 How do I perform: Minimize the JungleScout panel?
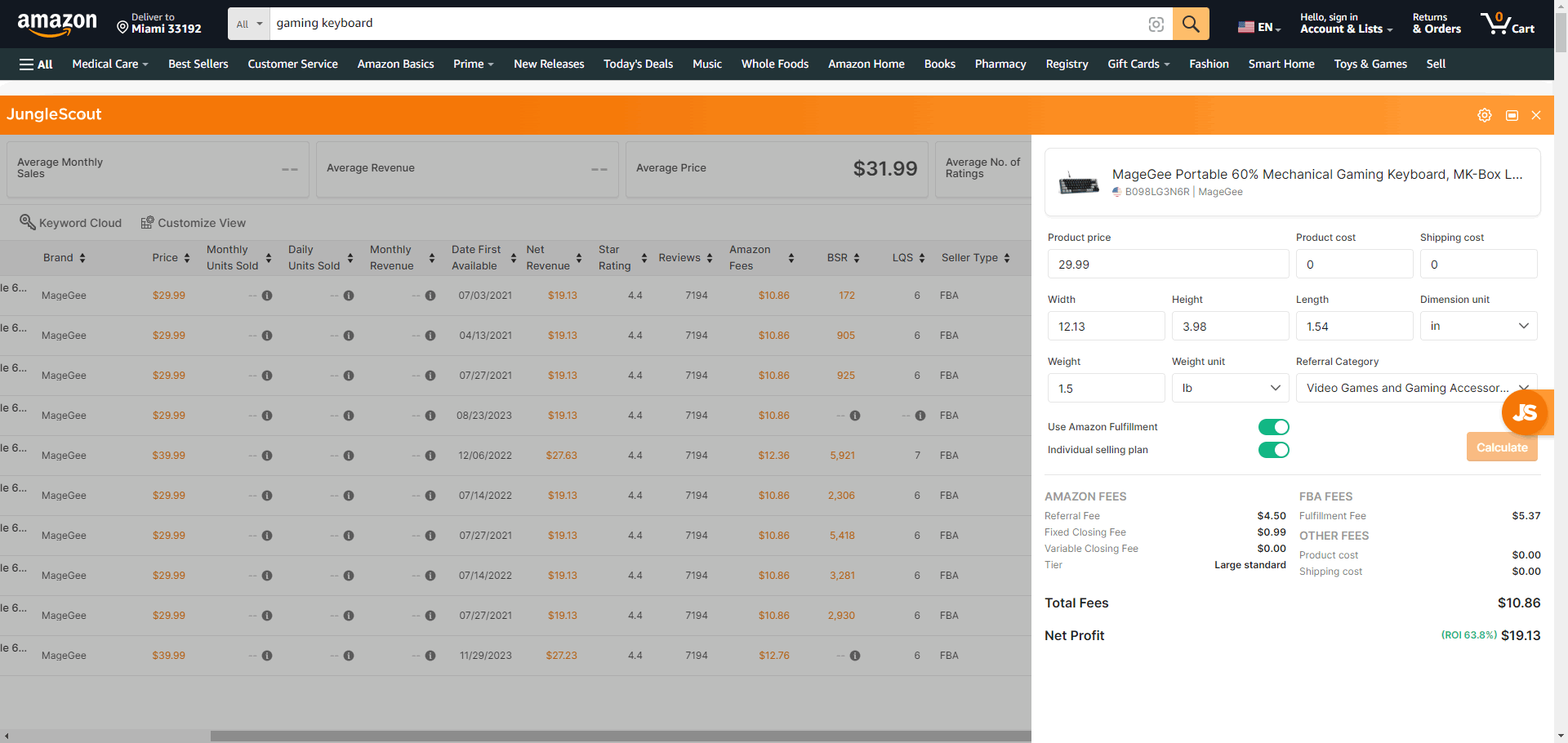point(1512,115)
